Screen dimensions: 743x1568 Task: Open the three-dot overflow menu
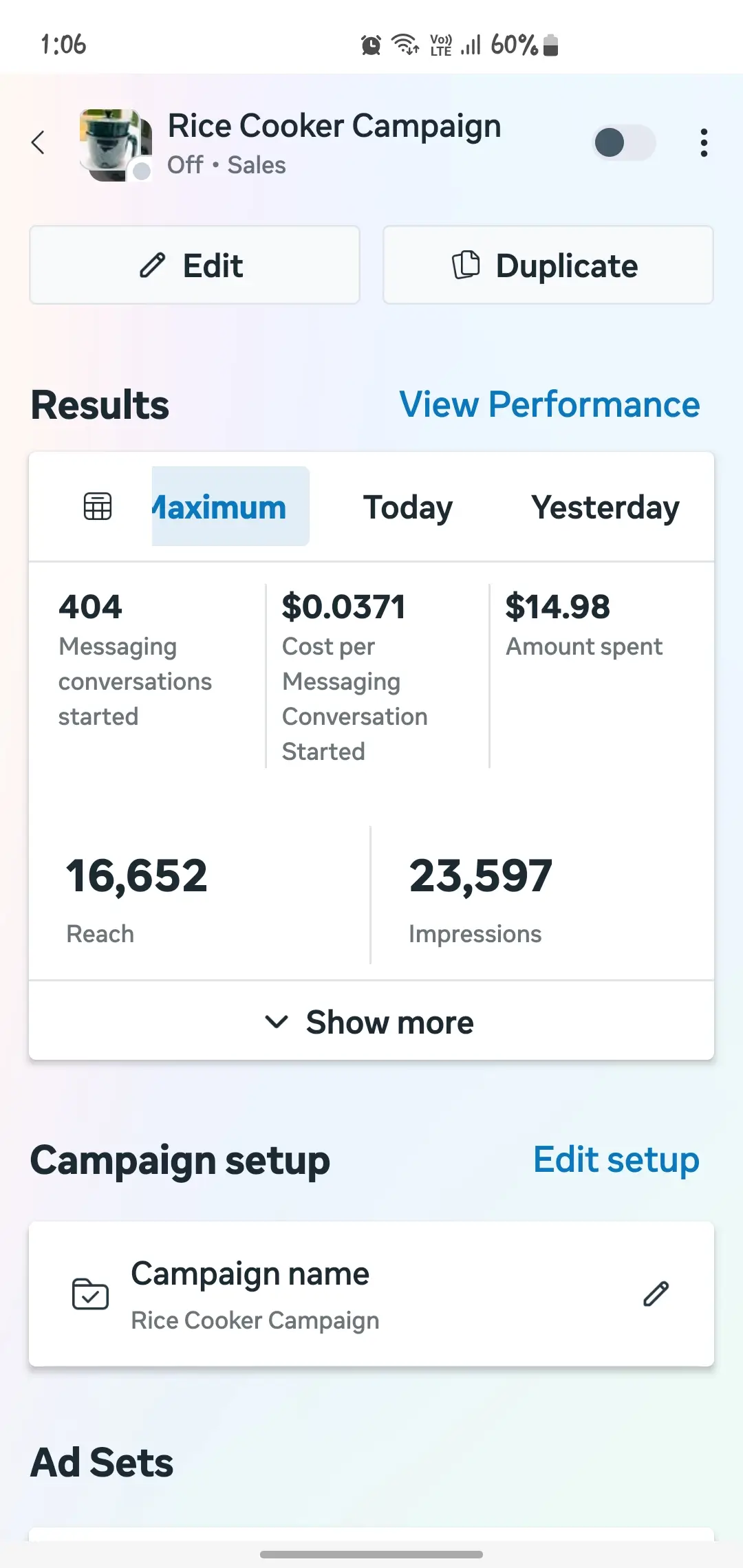coord(703,143)
